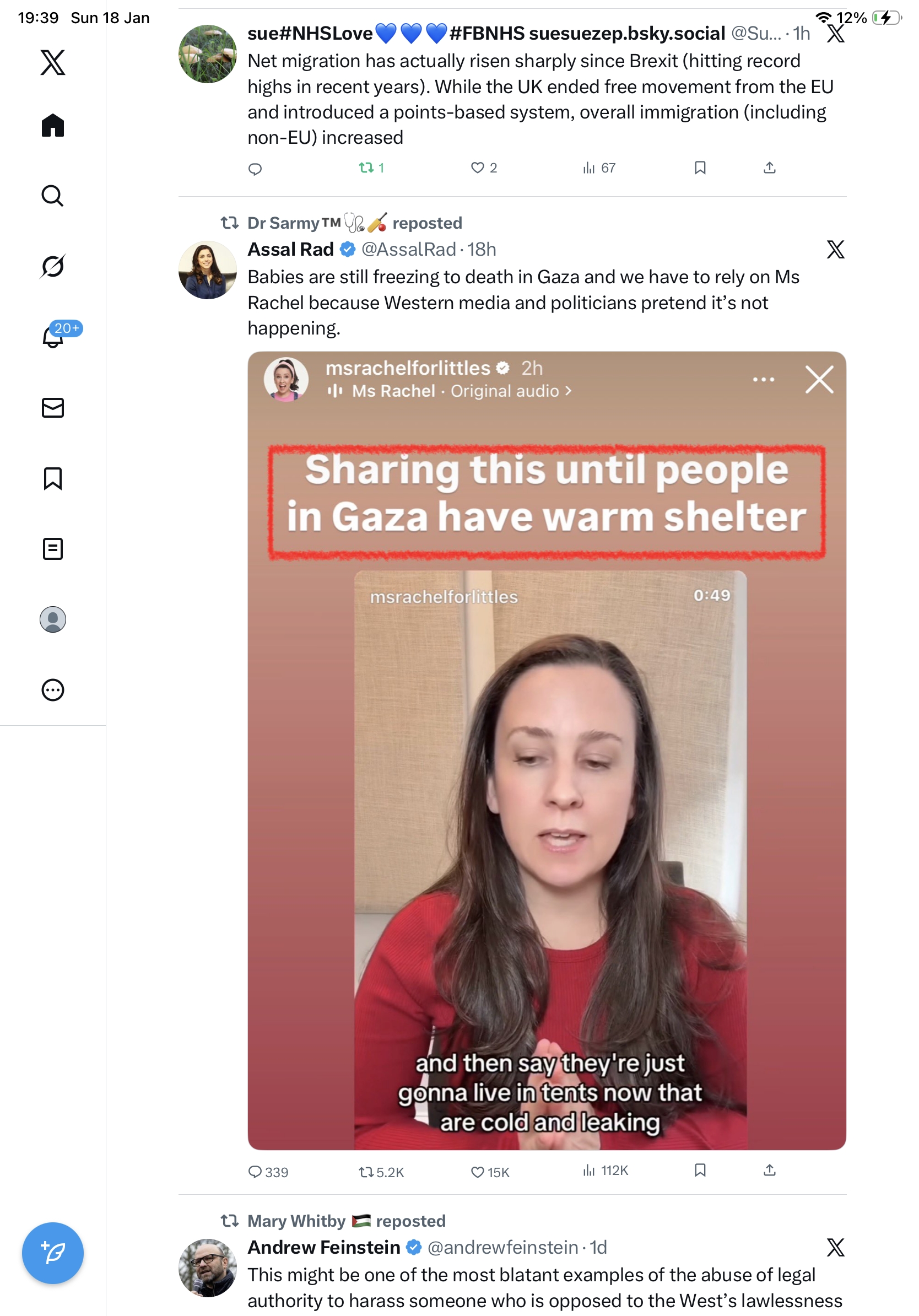Open Messages envelope icon
This screenshot has height=1316, width=919.
tap(53, 407)
